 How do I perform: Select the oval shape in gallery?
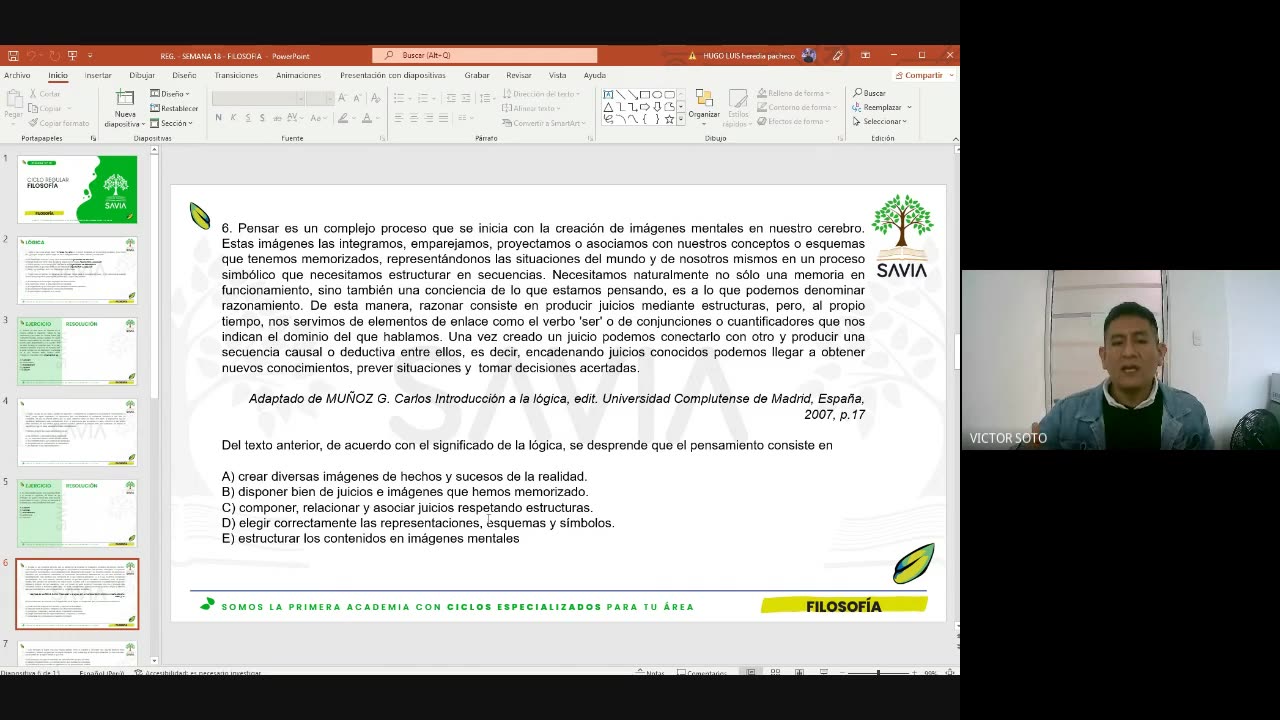(657, 95)
